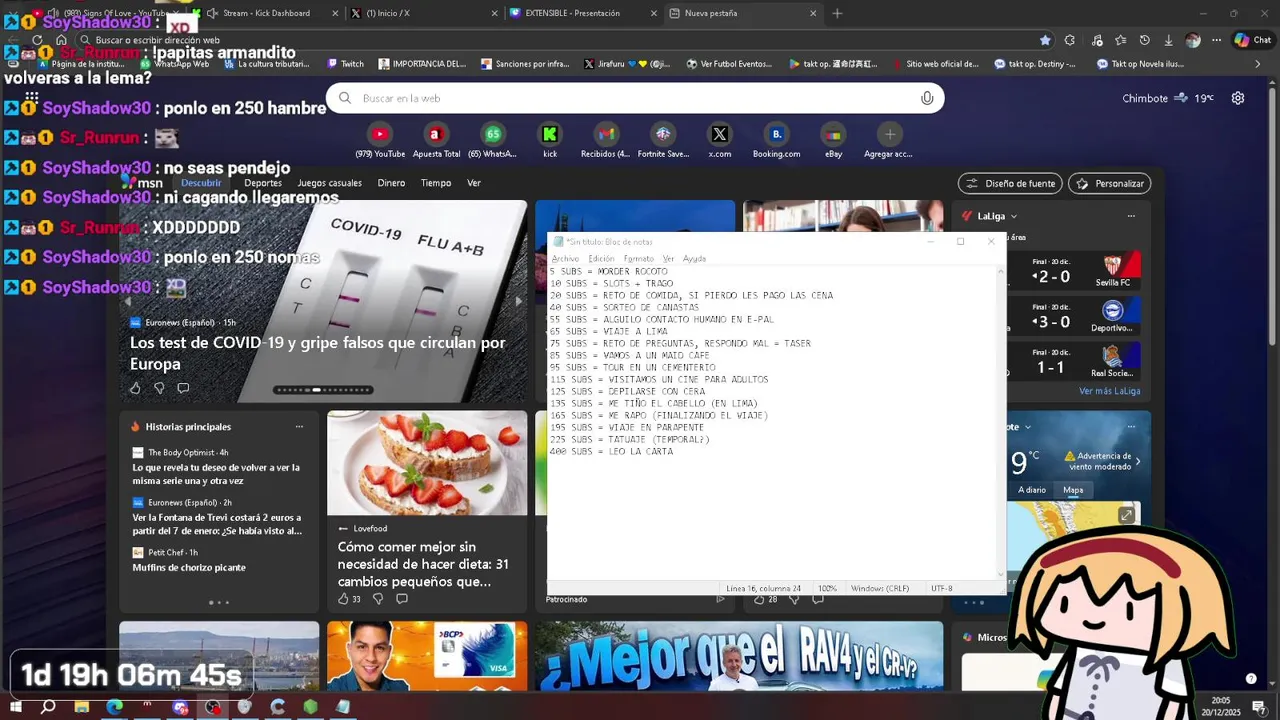Open Muffins de chorizo picante story
Viewport: 1280px width, 720px height.
(189, 567)
